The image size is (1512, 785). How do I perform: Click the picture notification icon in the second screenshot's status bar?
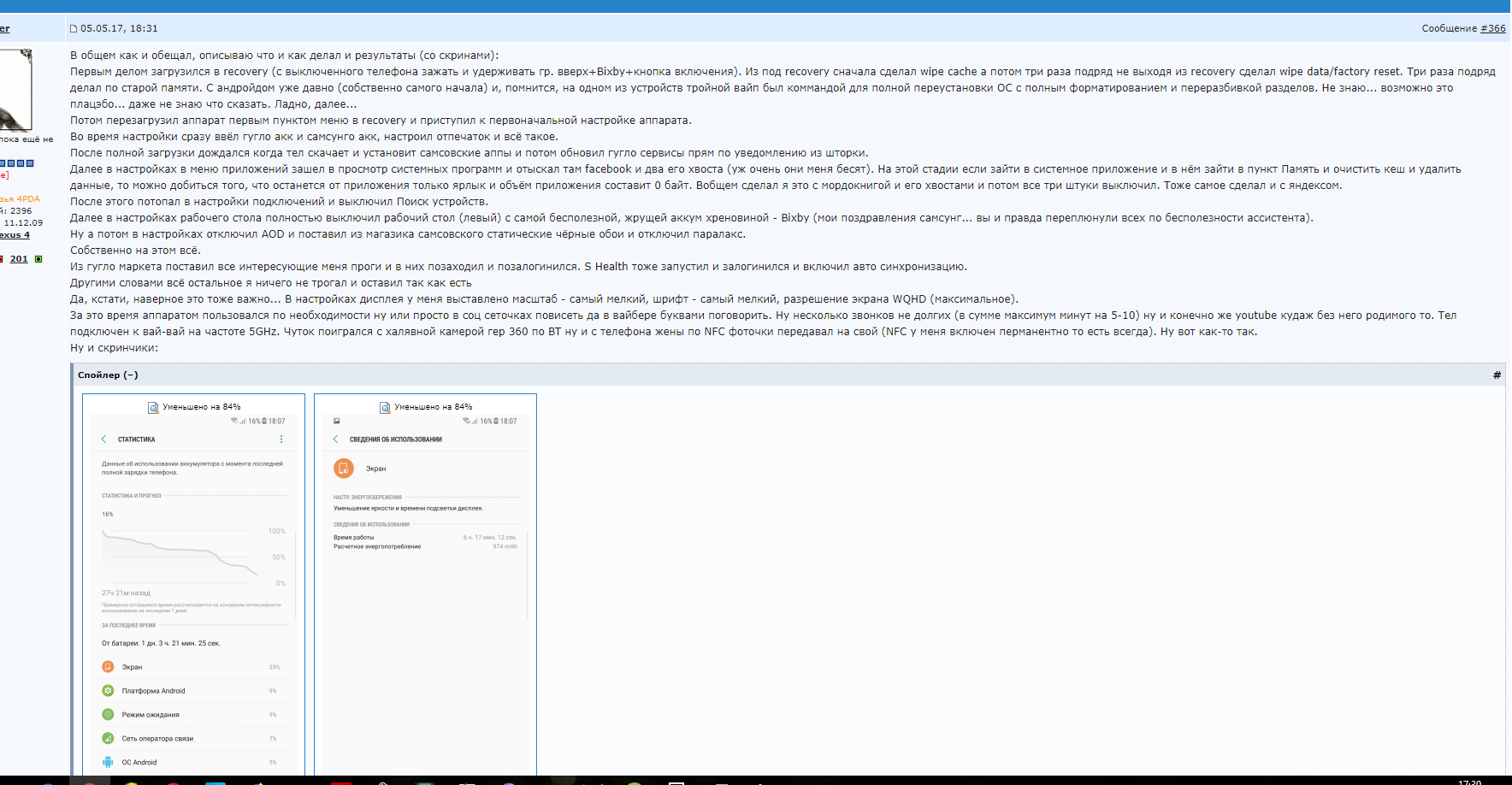point(337,422)
